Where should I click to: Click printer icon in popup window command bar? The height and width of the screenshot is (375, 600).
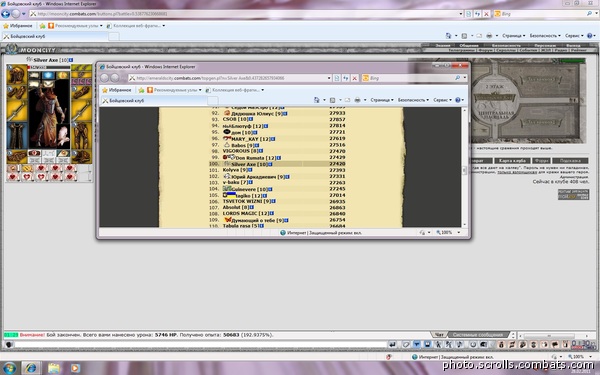point(357,100)
